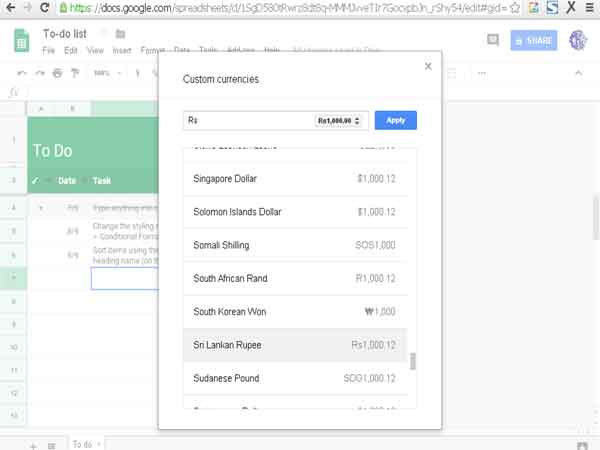Click the undo icon in toolbar
This screenshot has height=450, width=600.
pos(21,73)
